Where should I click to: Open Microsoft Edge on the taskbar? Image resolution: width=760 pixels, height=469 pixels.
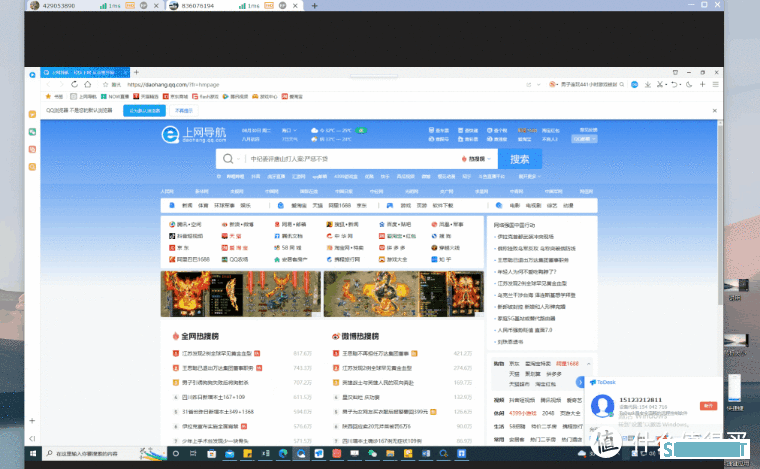pyautogui.click(x=283, y=453)
